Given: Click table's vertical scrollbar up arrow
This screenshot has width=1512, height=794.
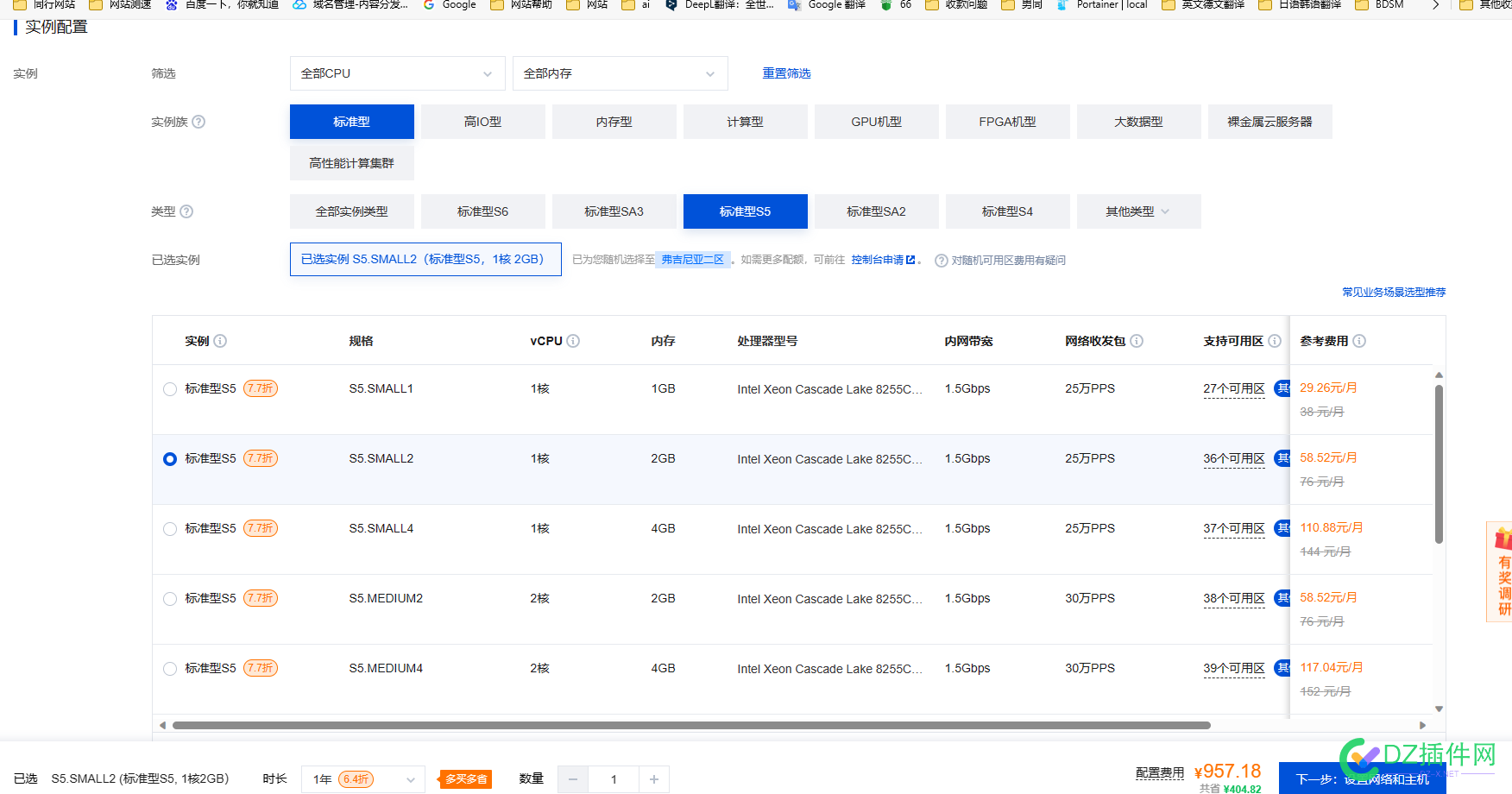Looking at the screenshot, I should pyautogui.click(x=1439, y=375).
